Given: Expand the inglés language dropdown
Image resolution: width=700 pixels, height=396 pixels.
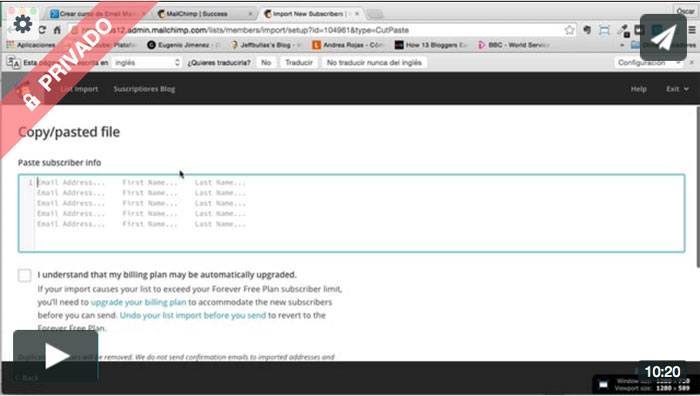Looking at the screenshot, I should (146, 63).
